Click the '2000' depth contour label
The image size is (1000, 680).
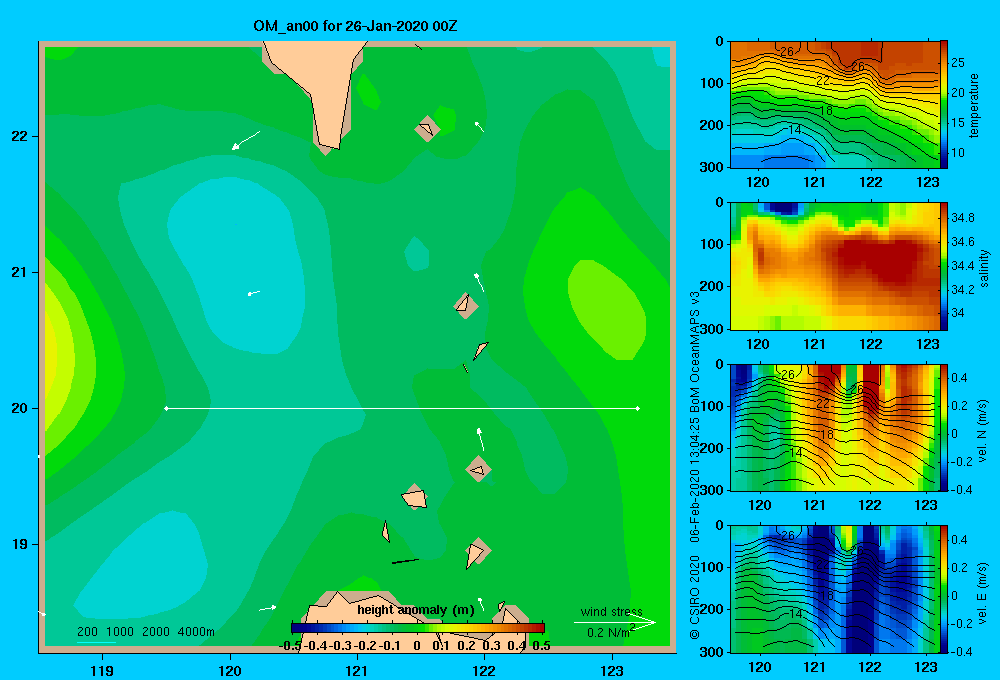point(156,632)
